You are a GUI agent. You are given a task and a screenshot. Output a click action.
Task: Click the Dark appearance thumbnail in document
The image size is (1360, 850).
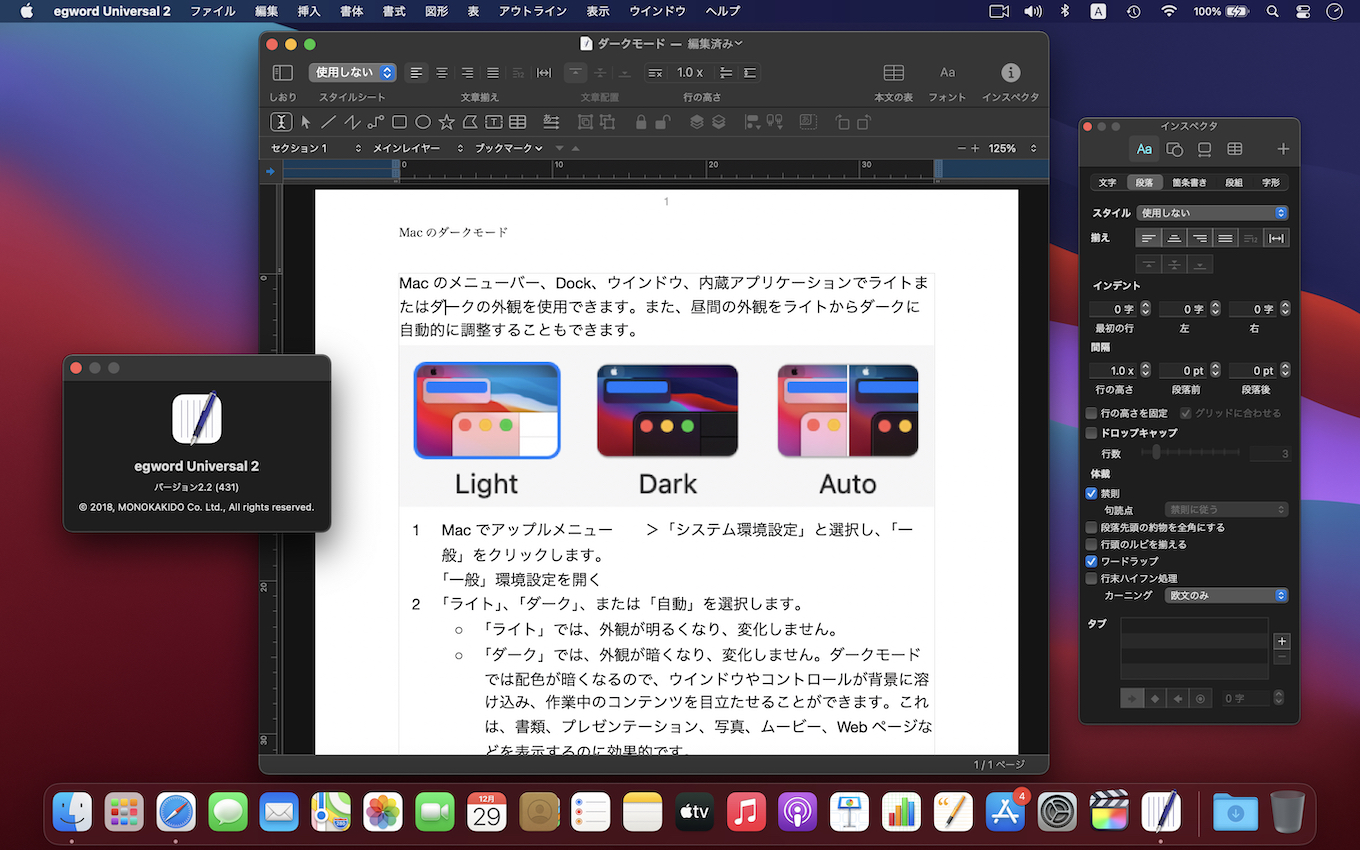pos(667,410)
